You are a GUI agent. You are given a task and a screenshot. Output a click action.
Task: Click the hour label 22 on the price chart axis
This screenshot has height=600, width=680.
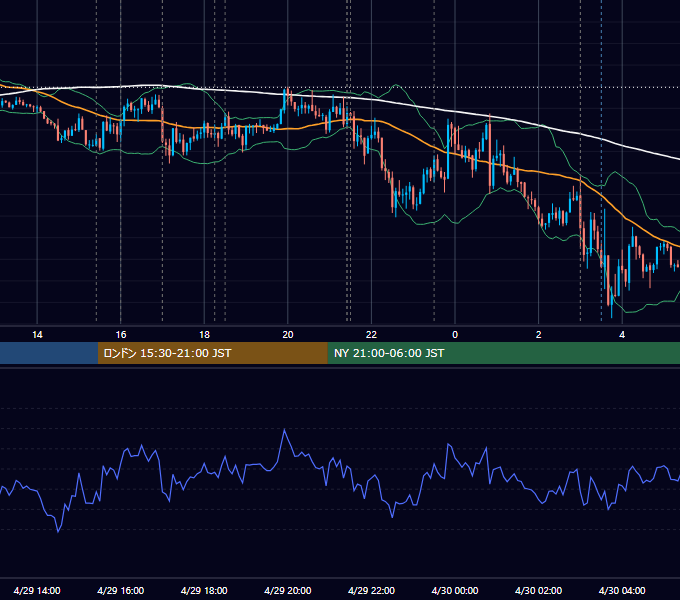[371, 335]
